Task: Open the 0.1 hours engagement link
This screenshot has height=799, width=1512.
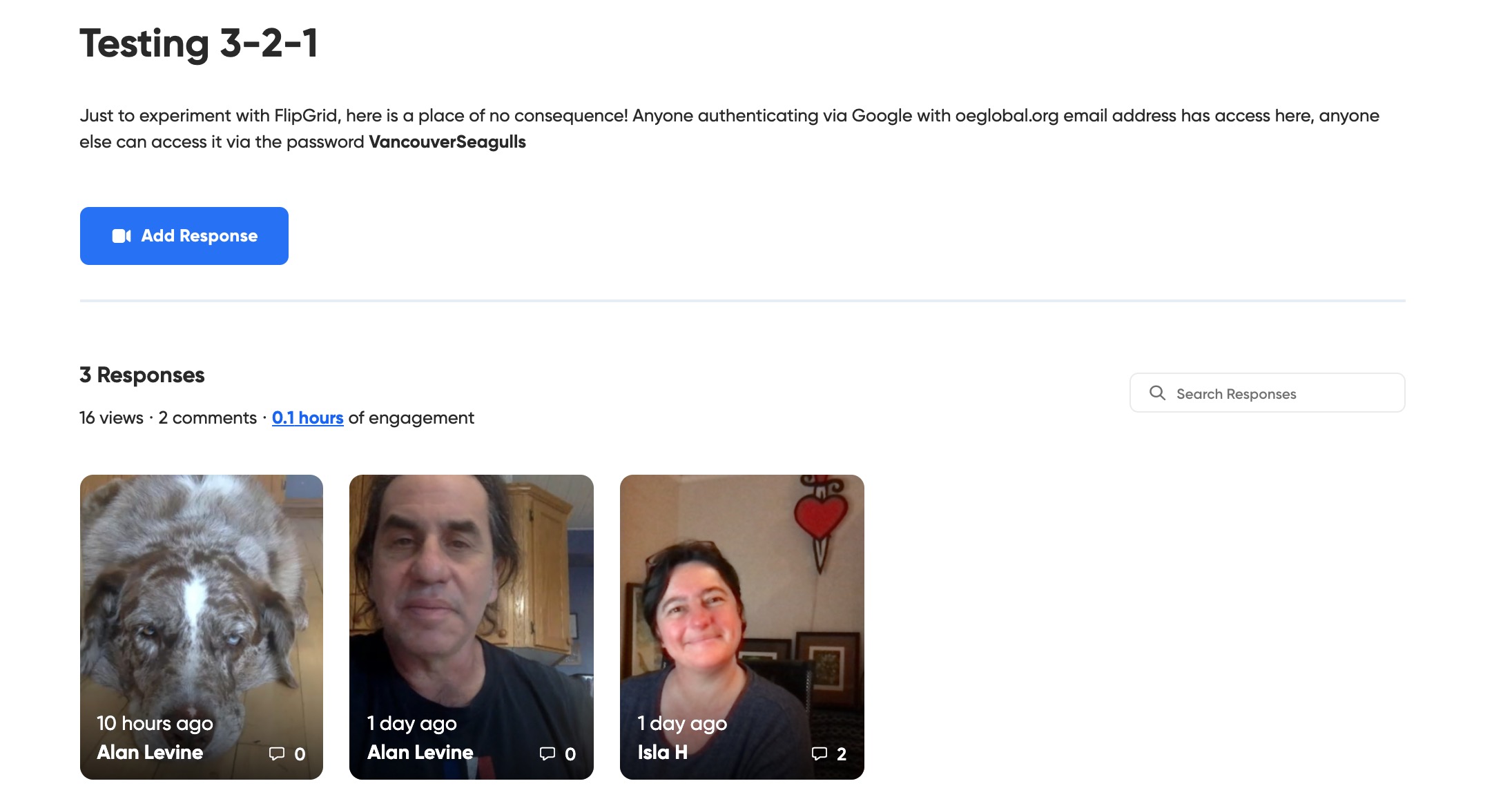Action: 307,417
